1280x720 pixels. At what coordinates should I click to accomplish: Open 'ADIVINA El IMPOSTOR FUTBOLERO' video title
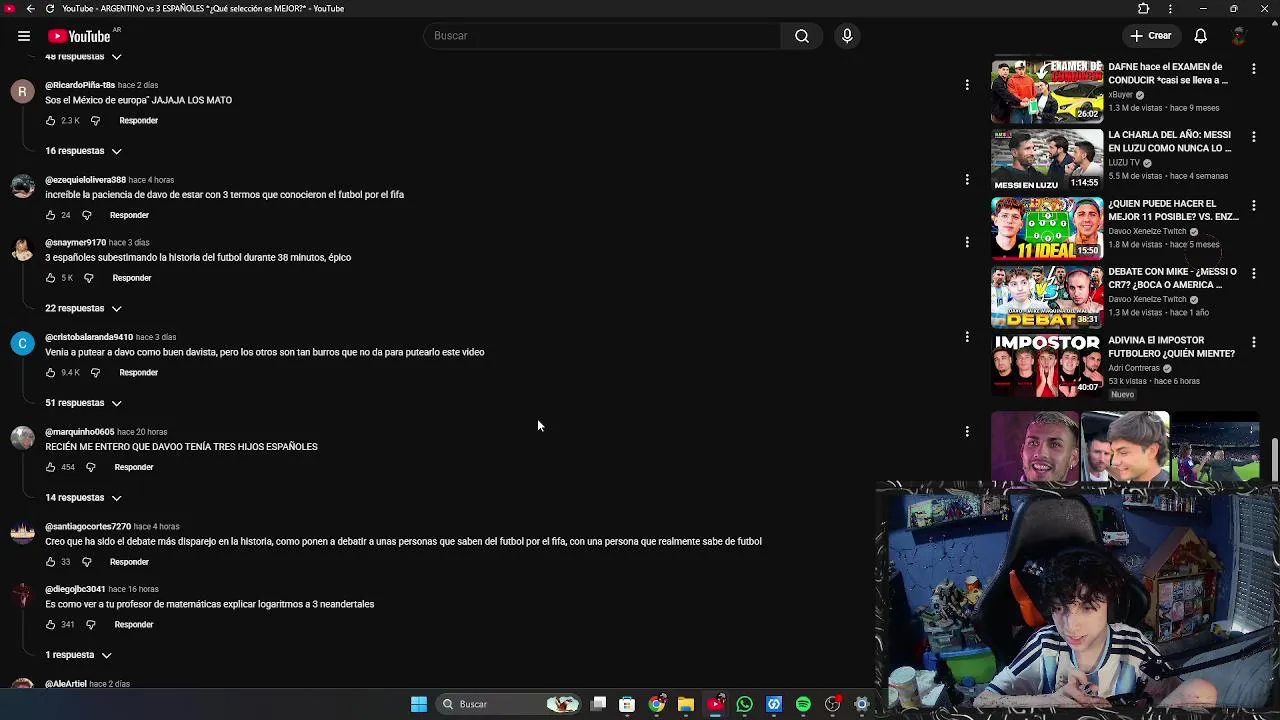[x=1172, y=347]
